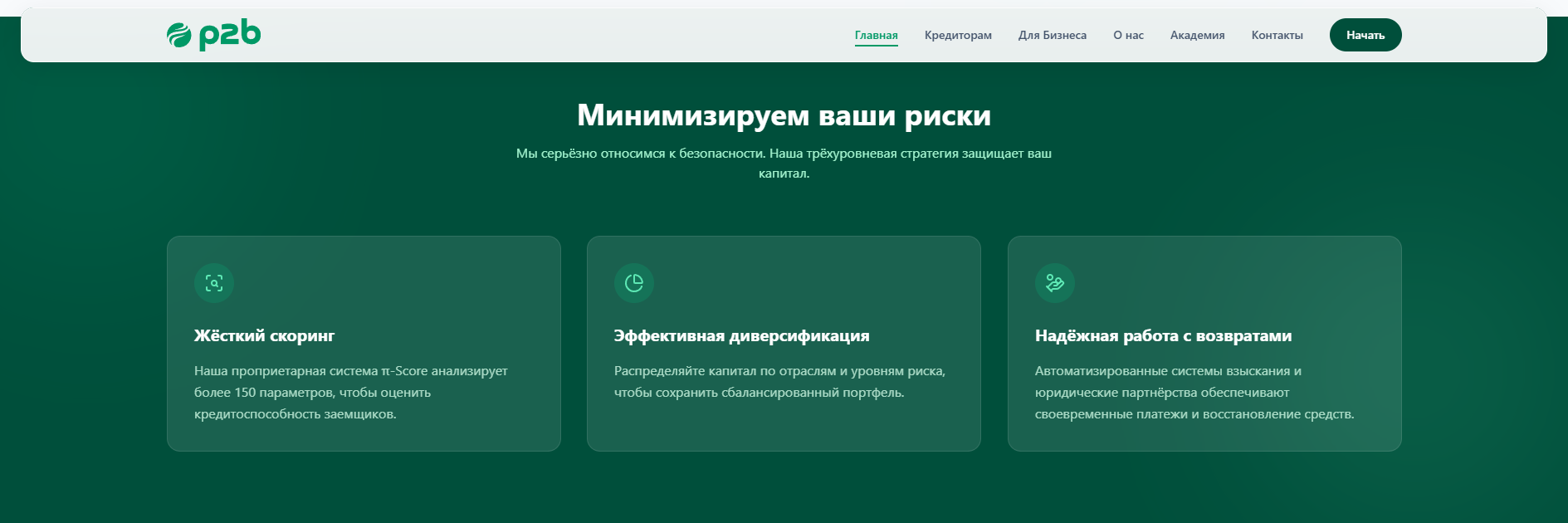The height and width of the screenshot is (523, 1568).
Task: Go to the Кредиторам page
Action: pyautogui.click(x=958, y=35)
